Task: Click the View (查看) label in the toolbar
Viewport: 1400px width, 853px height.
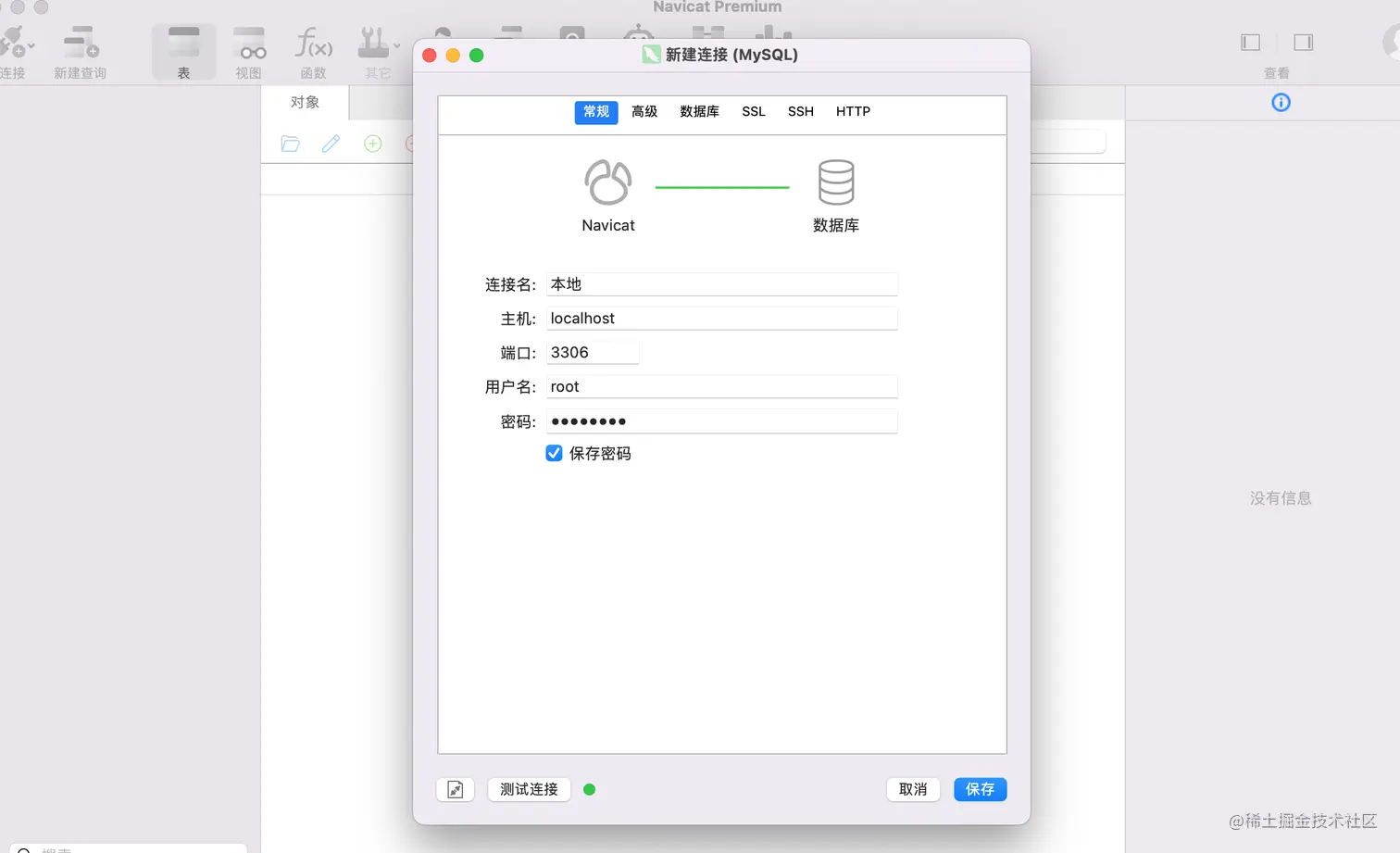Action: coord(1277,73)
